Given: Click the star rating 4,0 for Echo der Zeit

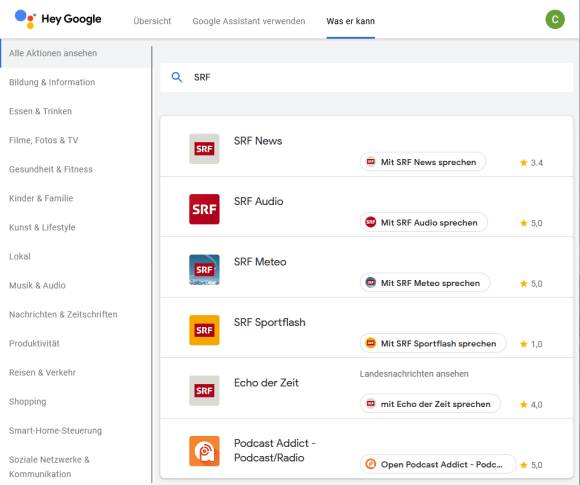Looking at the screenshot, I should (x=532, y=404).
